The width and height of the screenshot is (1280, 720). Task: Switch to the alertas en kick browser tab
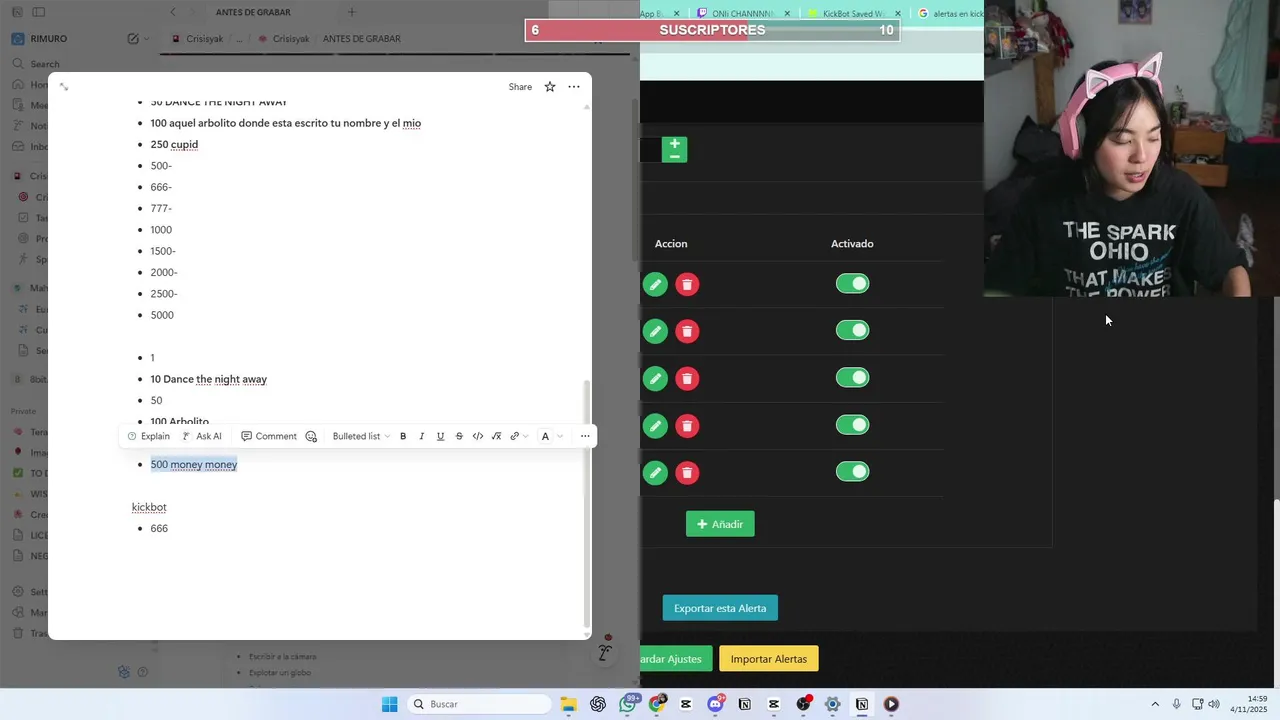tap(948, 13)
